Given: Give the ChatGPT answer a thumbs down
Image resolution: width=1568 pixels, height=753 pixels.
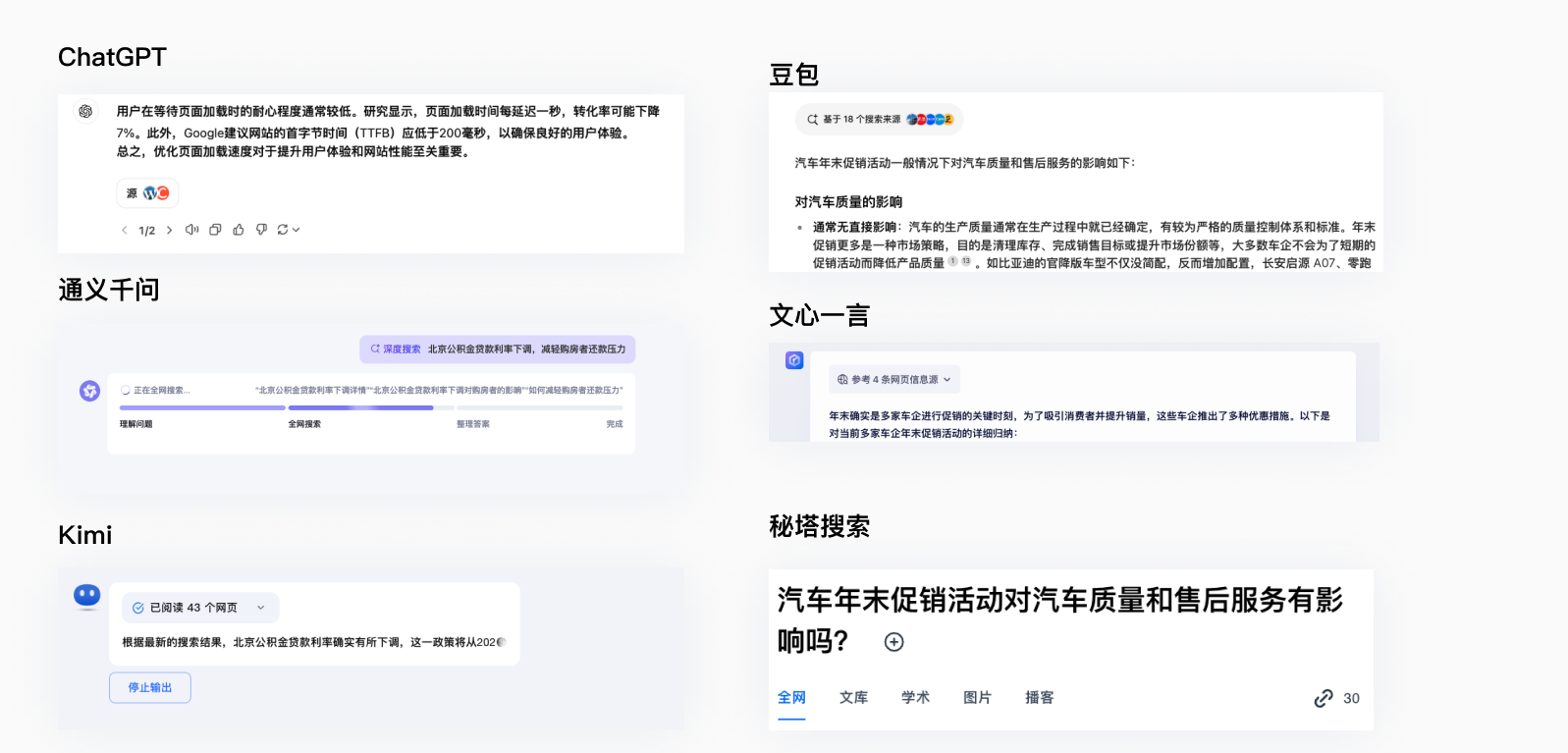Looking at the screenshot, I should (261, 230).
